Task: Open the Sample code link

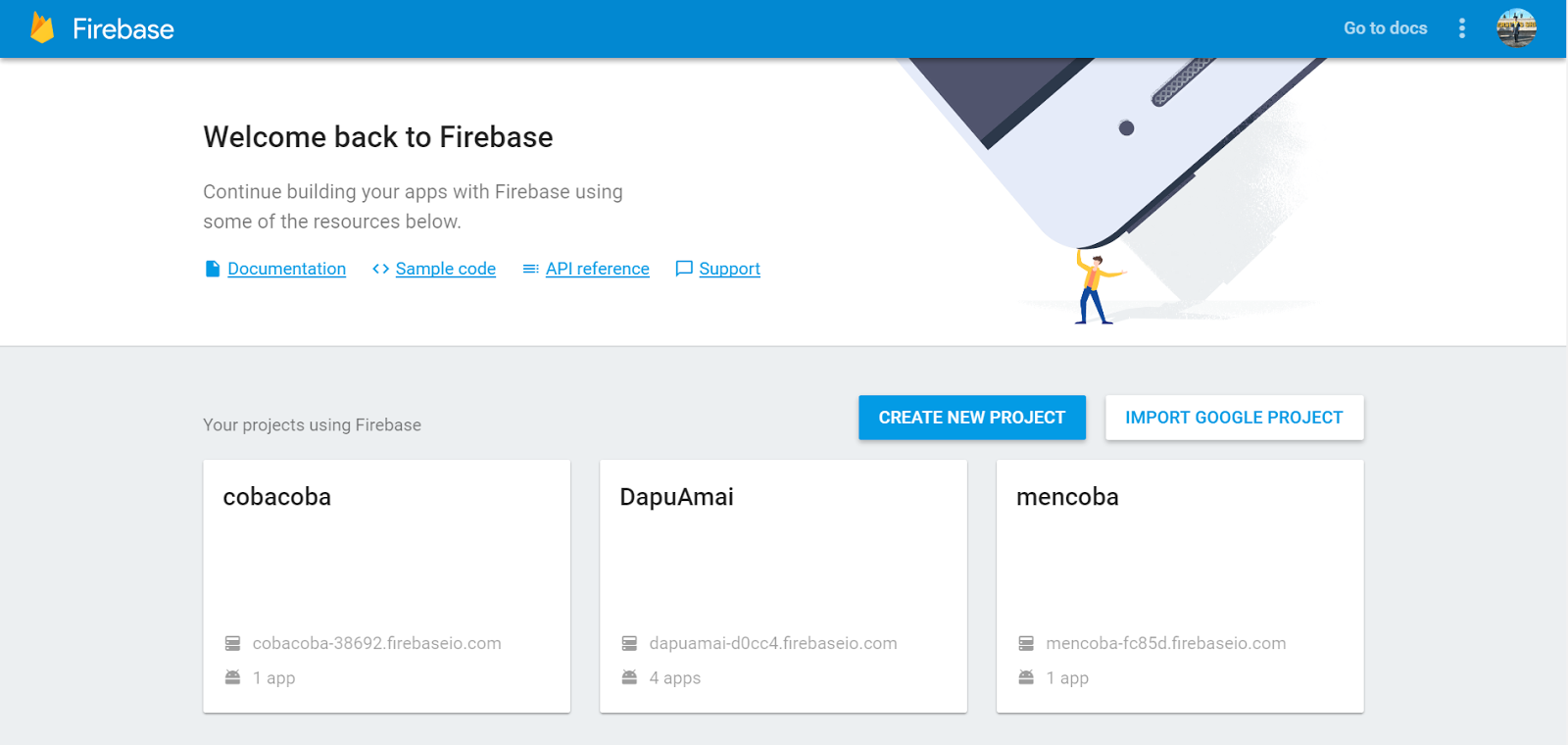Action: [x=445, y=268]
